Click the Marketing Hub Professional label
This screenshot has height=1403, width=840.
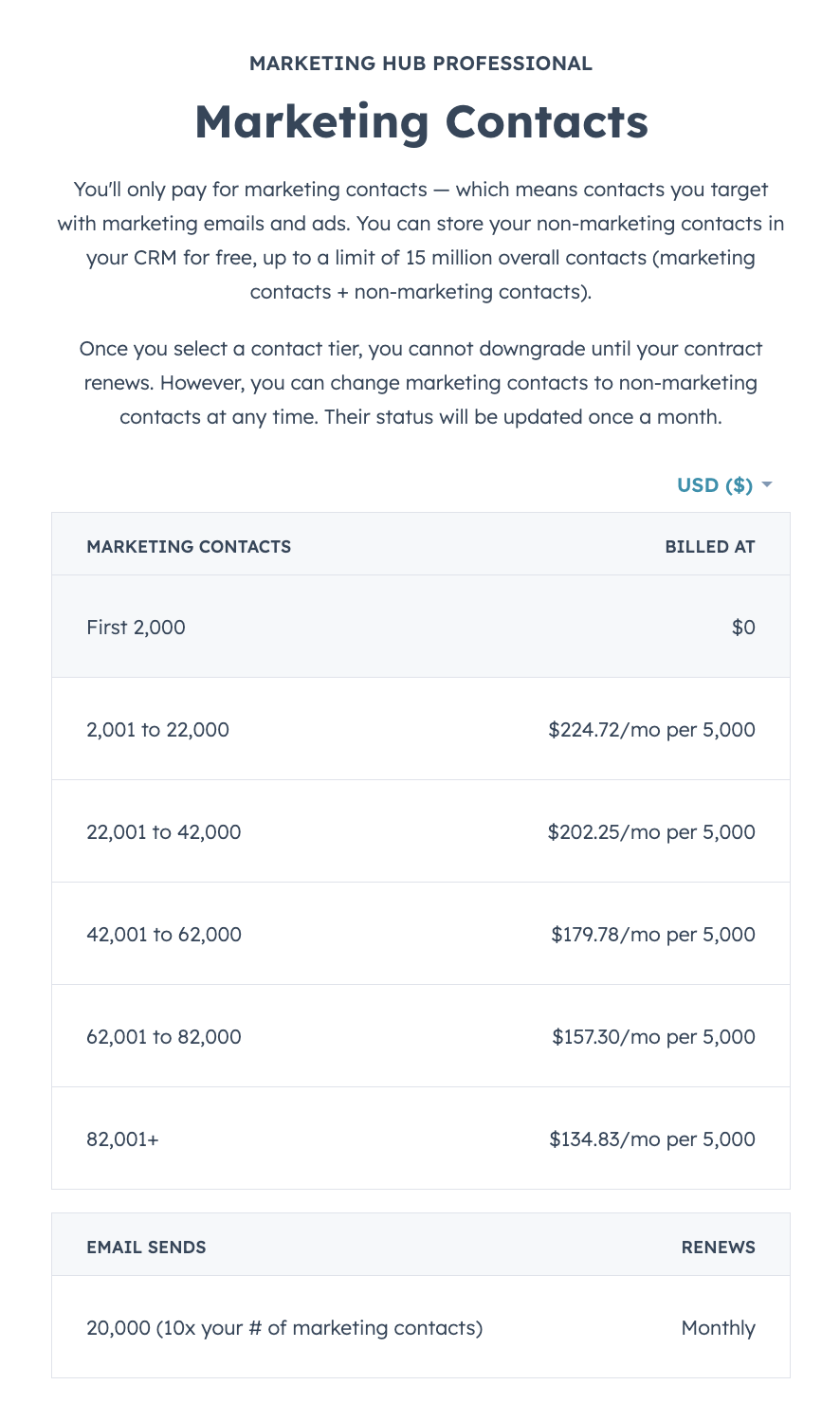tap(421, 64)
